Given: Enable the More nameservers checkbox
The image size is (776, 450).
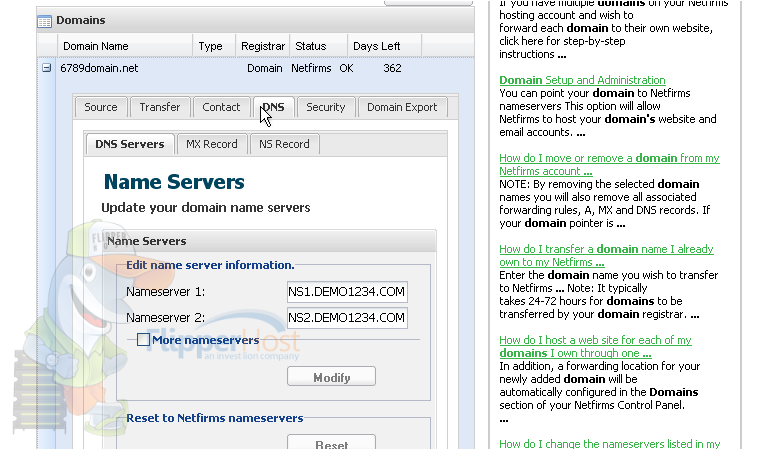Looking at the screenshot, I should tap(144, 340).
